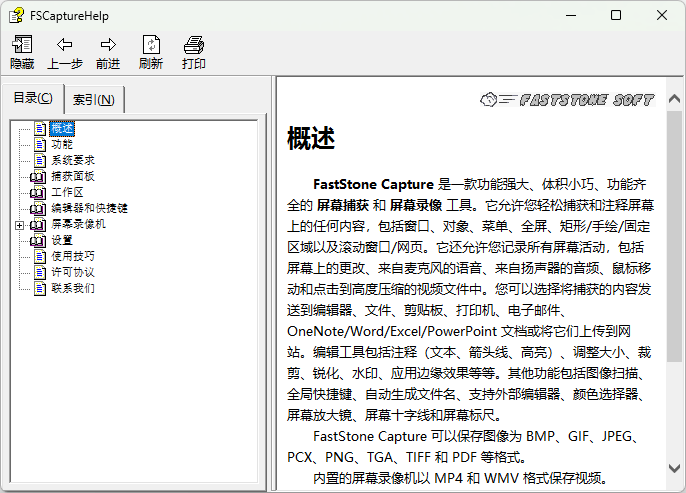
Task: Switch to the 索引(N) tab
Action: [x=94, y=100]
